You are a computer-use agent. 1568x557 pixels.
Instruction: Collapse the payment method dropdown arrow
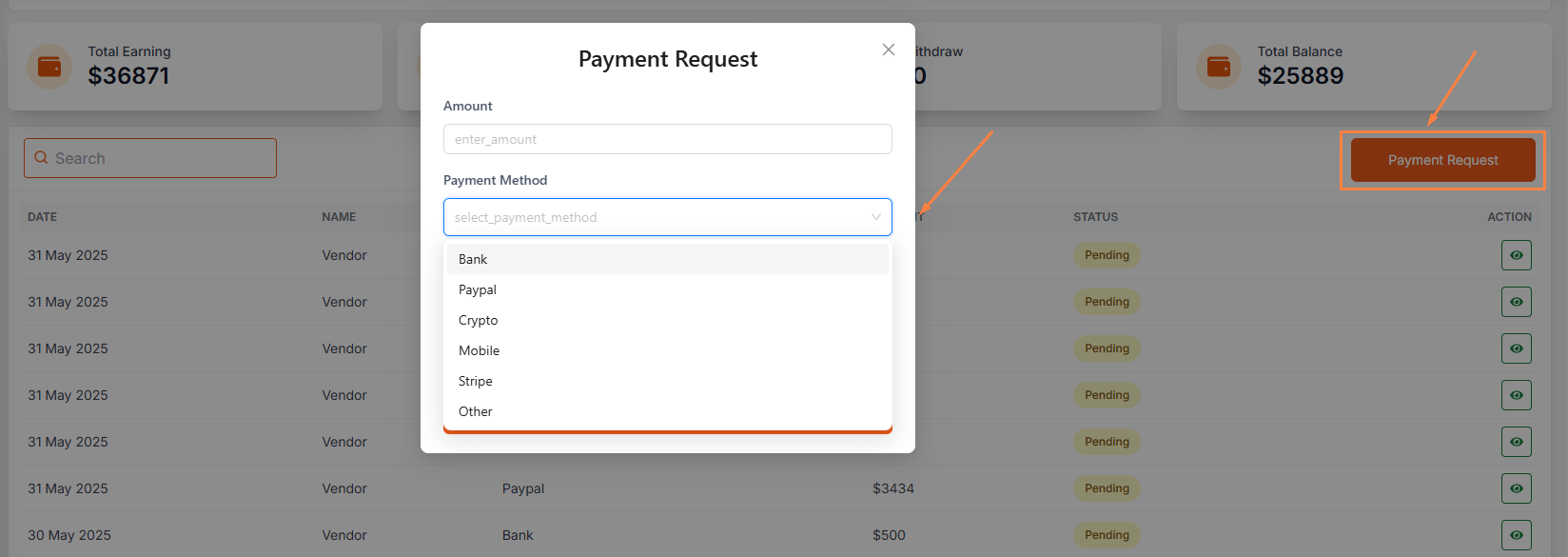pyautogui.click(x=876, y=217)
